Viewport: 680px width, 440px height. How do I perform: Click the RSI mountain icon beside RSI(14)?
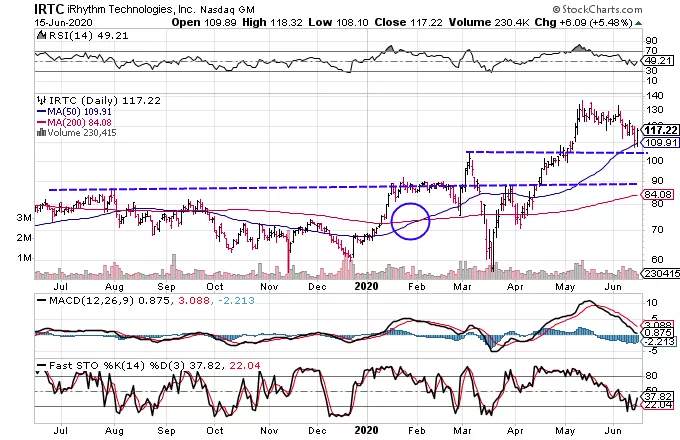(x=41, y=36)
